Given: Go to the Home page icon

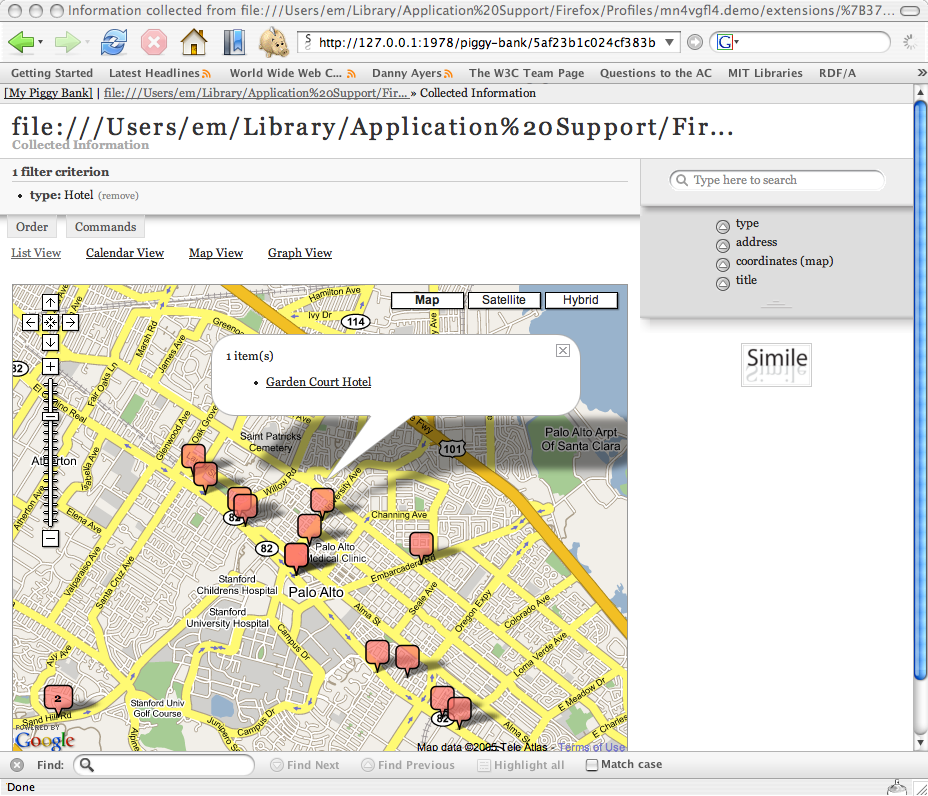Looking at the screenshot, I should [193, 43].
